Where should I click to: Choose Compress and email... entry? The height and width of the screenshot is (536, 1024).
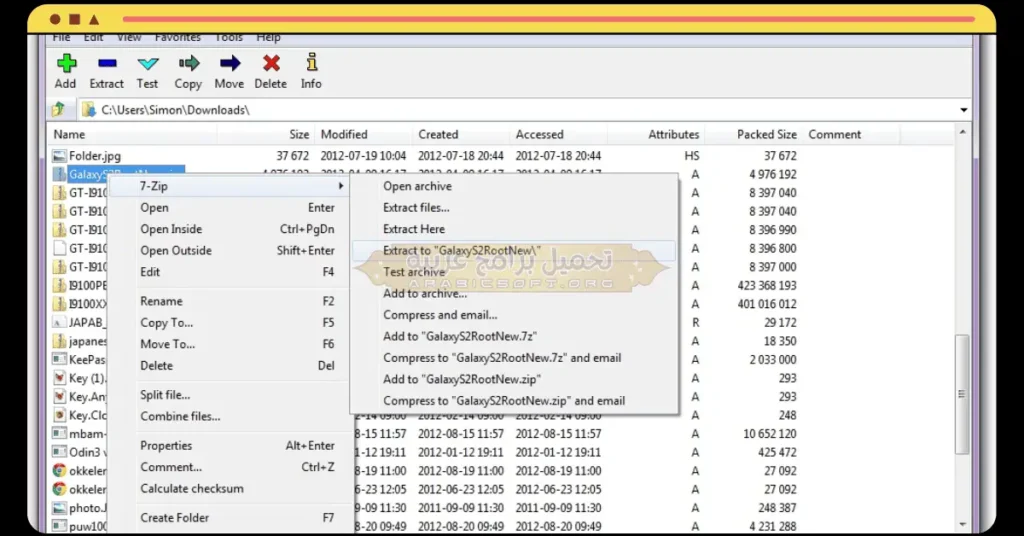(514, 315)
